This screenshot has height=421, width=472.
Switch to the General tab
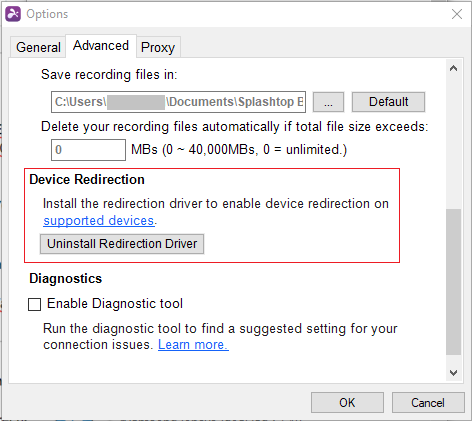38,47
